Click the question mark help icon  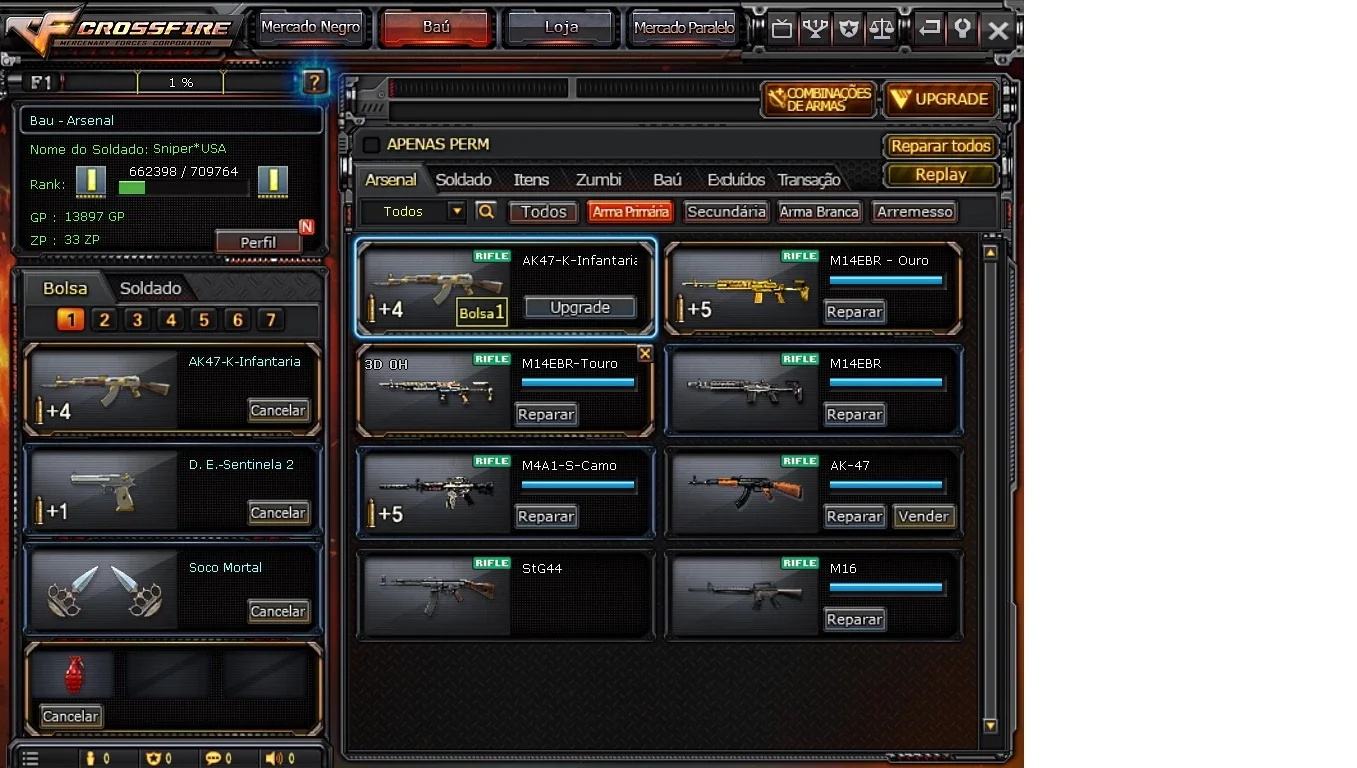314,82
